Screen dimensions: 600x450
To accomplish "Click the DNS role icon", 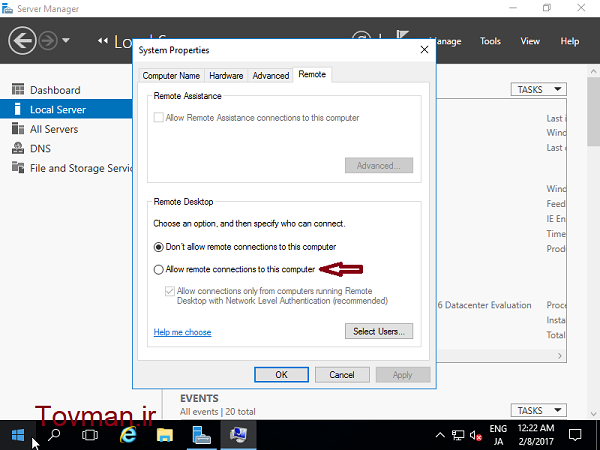I will tap(18, 148).
